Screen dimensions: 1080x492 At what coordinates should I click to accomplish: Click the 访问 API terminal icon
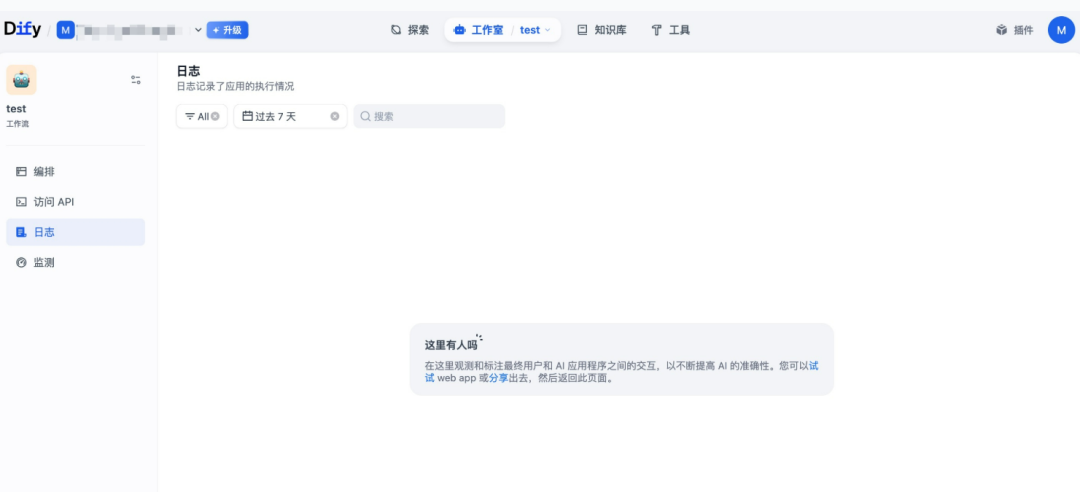coord(21,202)
